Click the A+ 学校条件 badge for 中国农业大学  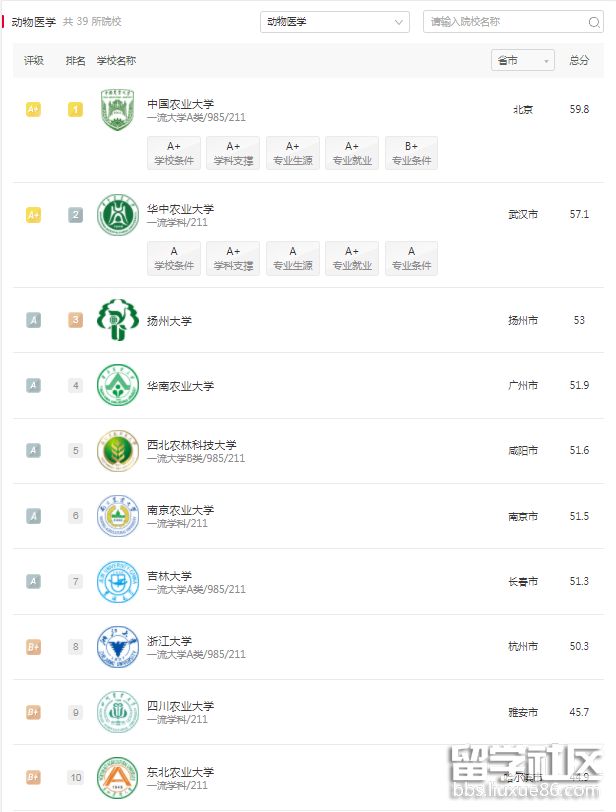(x=174, y=153)
